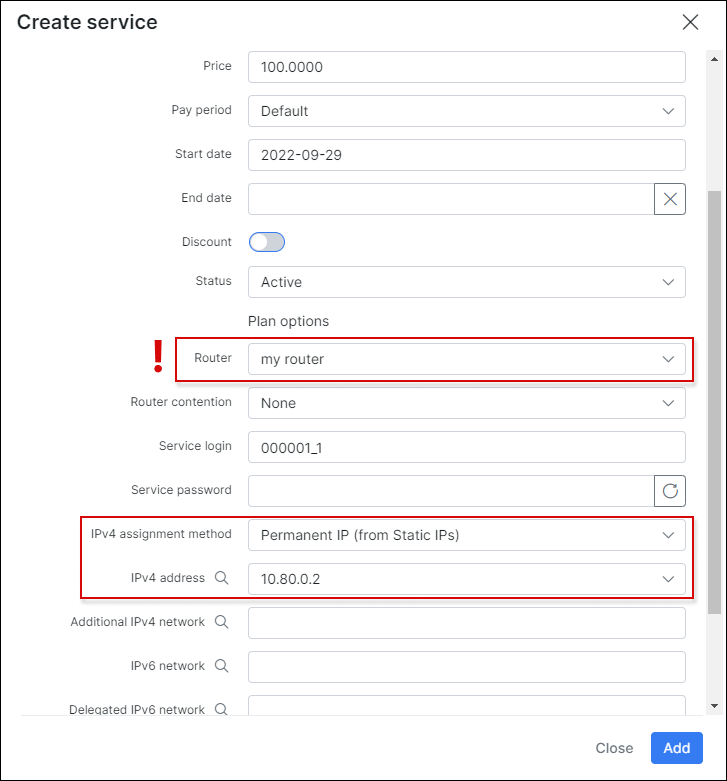
Task: Open IPv4 assignment method dropdown
Action: [466, 535]
